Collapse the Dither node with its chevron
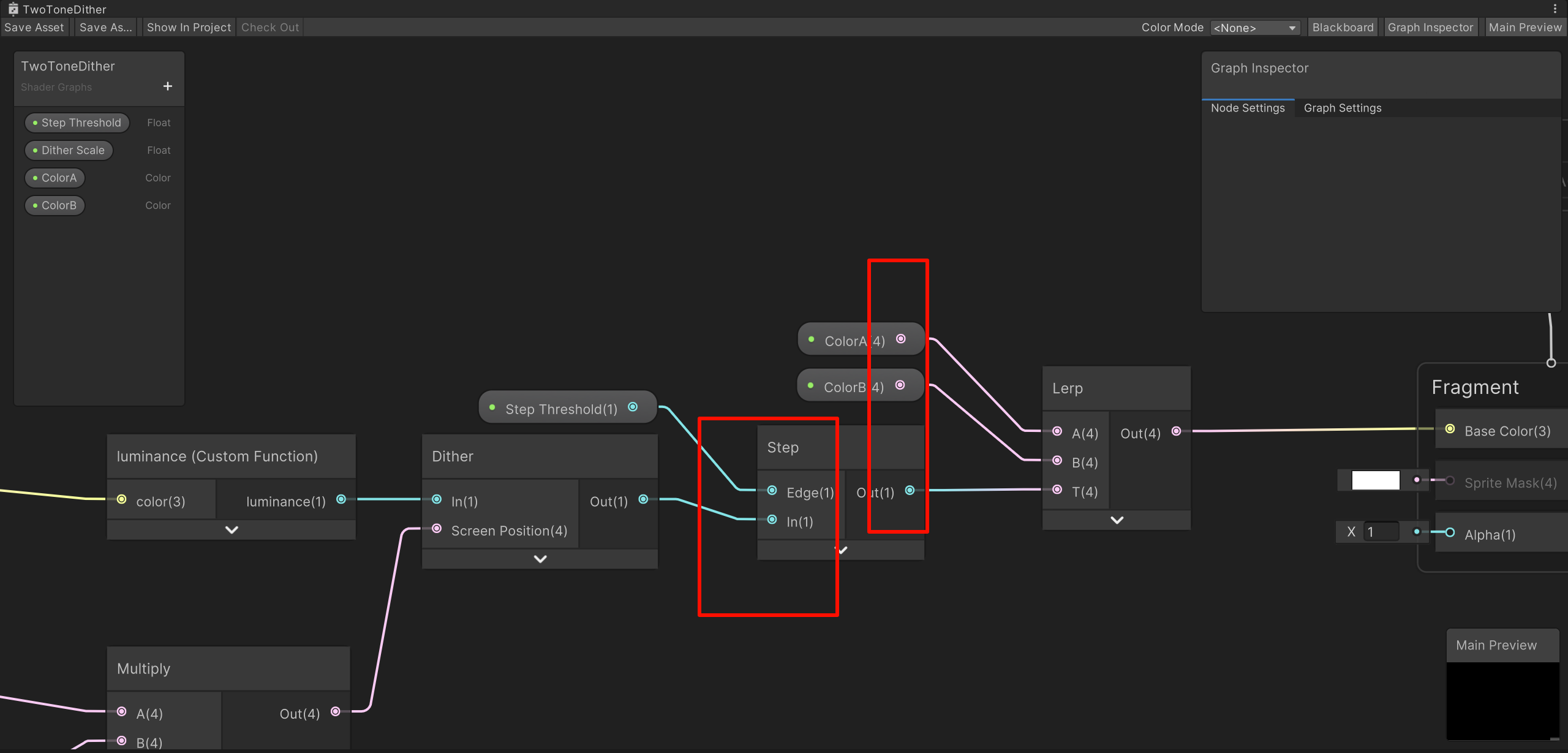Screen dimensions: 1568x753 (540, 559)
